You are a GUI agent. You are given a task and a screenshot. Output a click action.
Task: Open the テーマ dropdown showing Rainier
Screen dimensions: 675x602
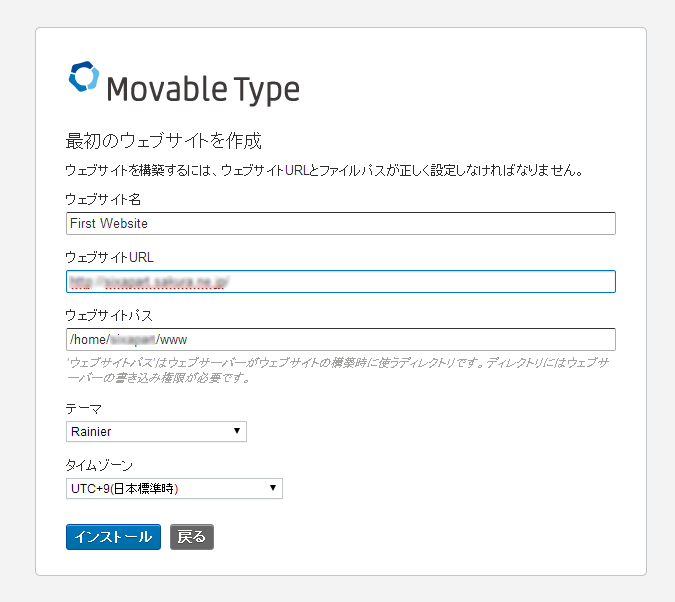pyautogui.click(x=155, y=431)
